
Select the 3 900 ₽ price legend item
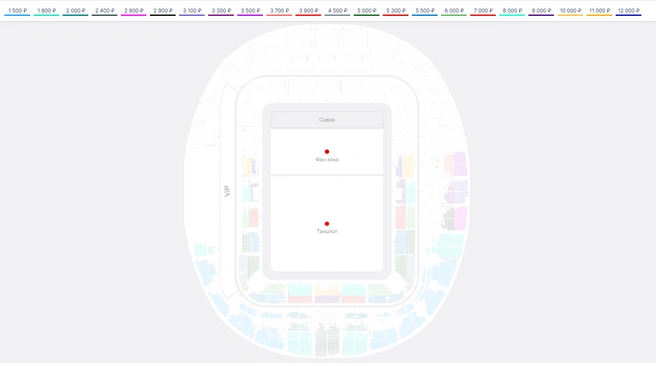click(x=308, y=10)
